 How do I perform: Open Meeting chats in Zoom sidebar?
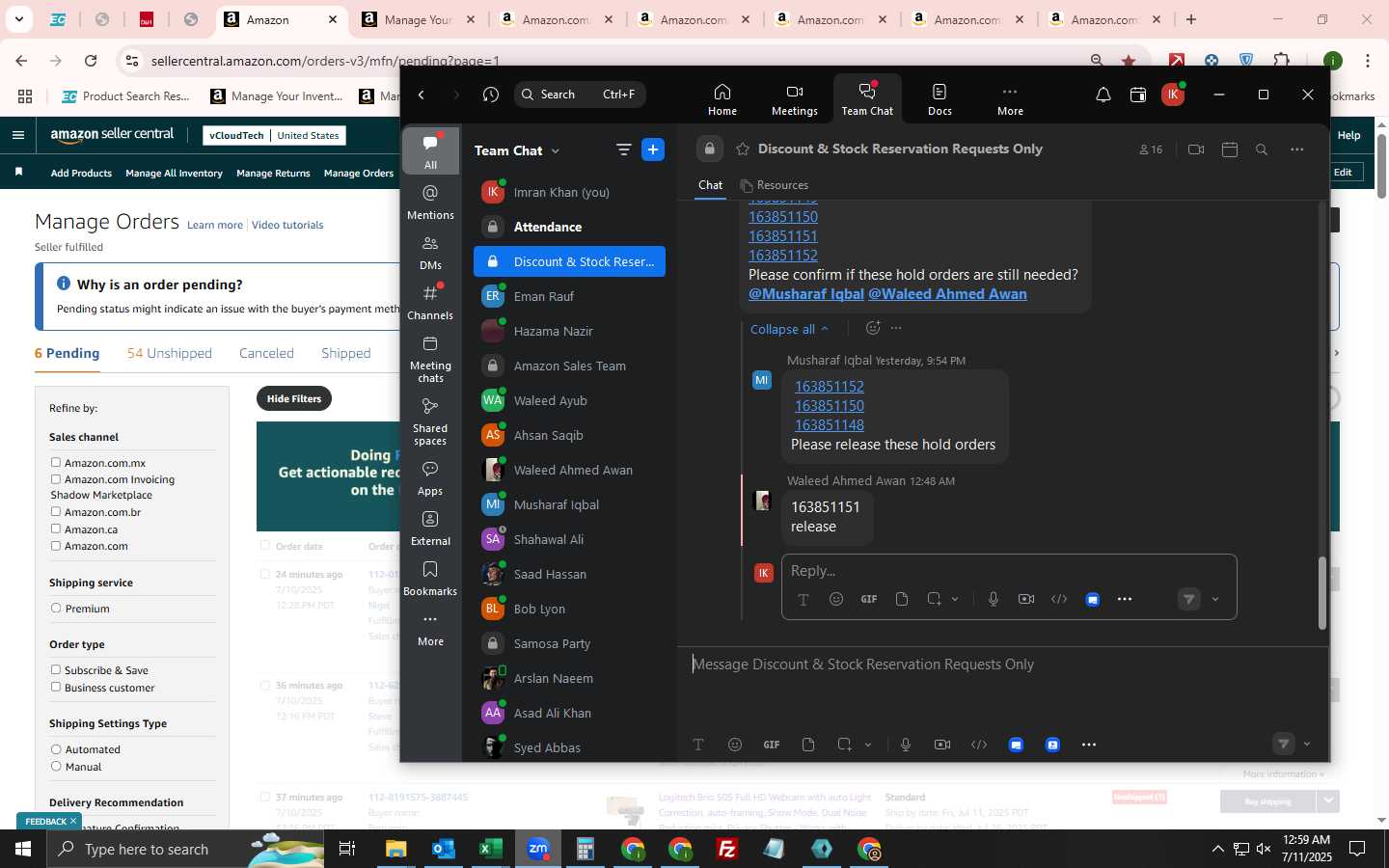pyautogui.click(x=430, y=358)
